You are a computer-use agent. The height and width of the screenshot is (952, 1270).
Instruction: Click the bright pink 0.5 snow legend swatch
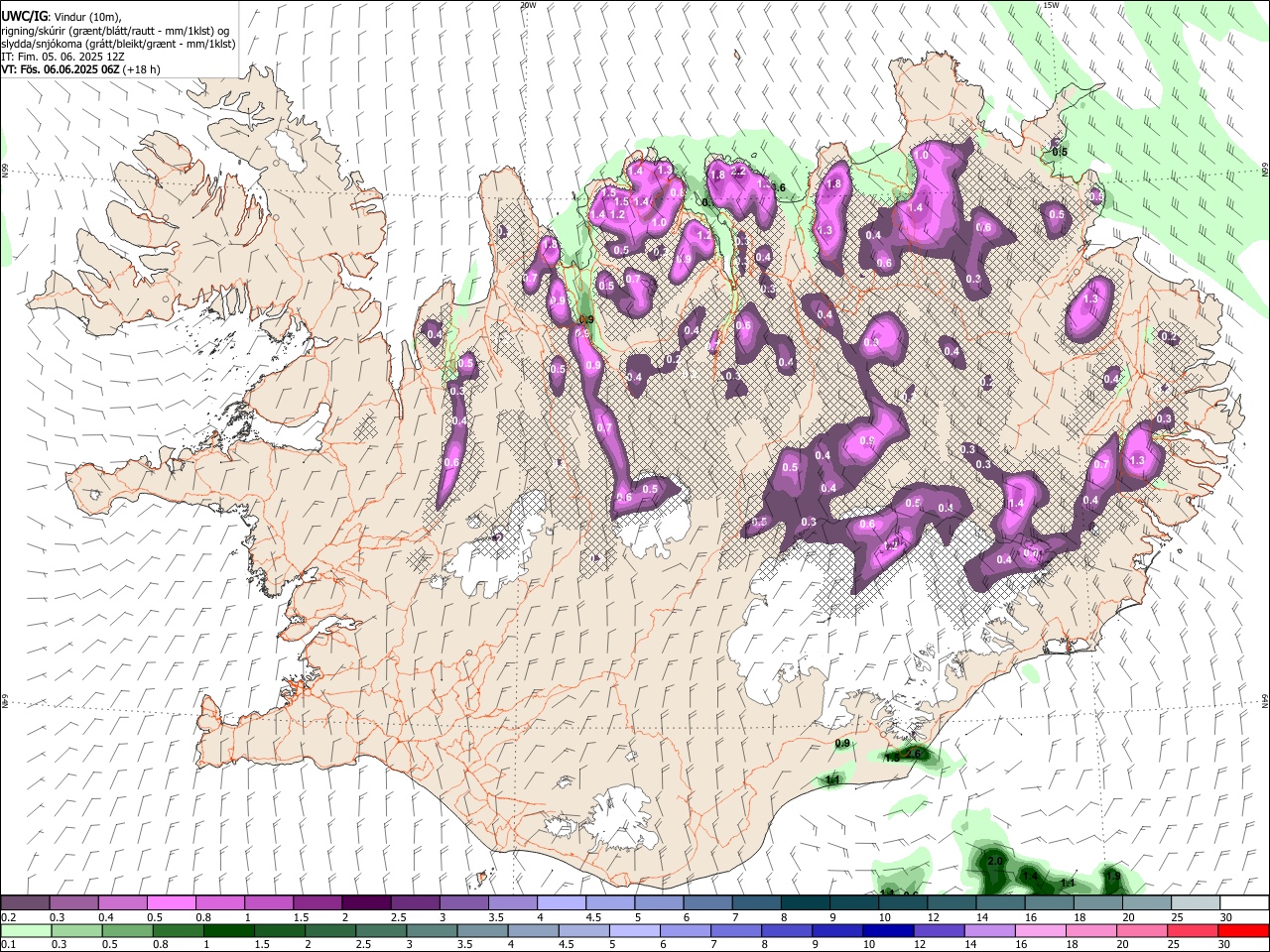[171, 903]
